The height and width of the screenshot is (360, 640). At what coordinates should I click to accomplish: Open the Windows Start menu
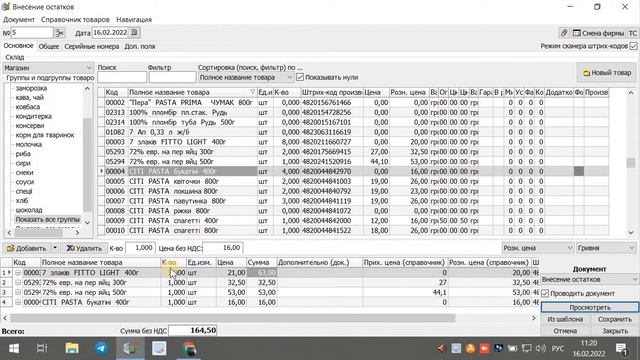point(14,349)
